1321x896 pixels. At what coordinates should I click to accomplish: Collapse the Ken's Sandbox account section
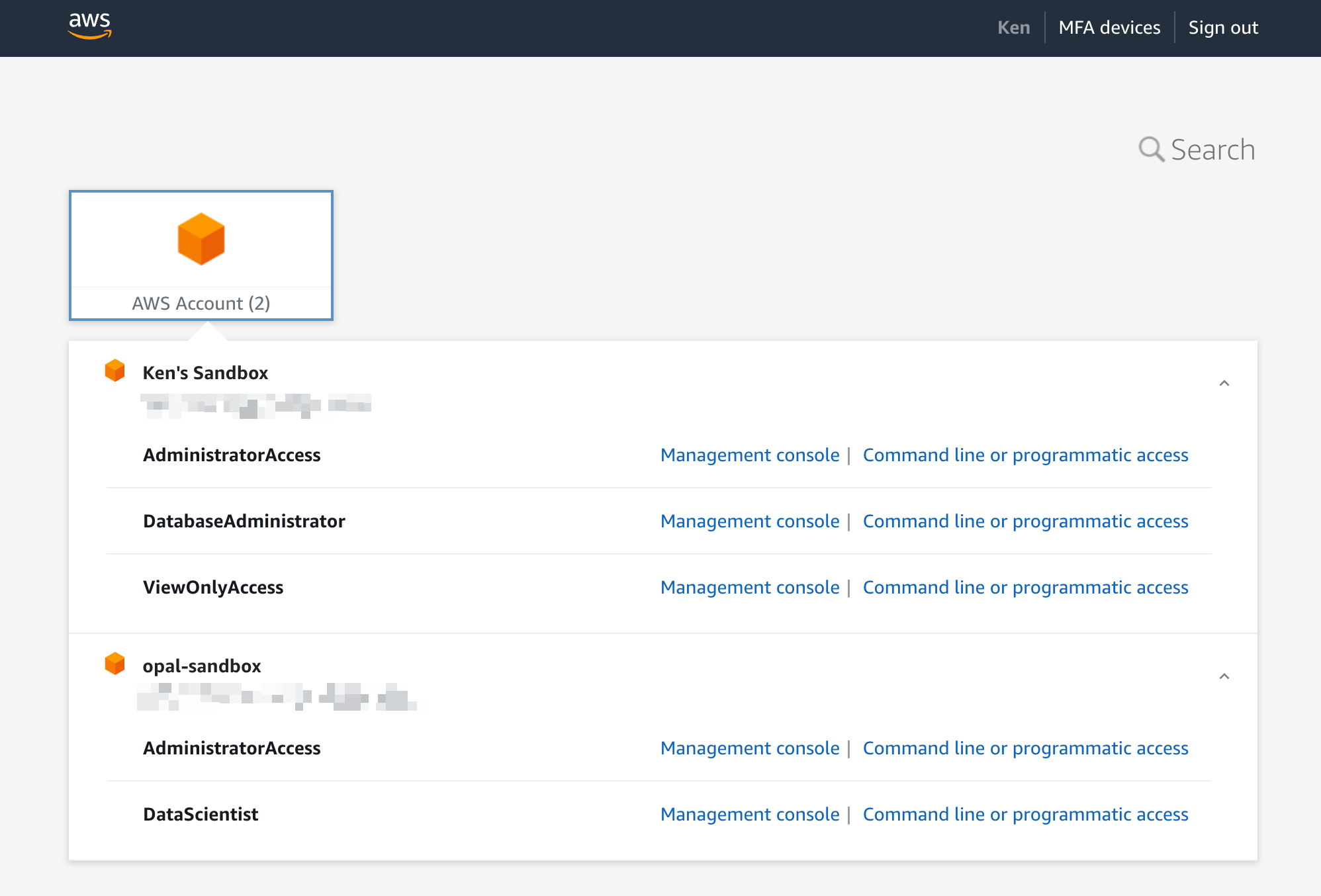[x=1224, y=383]
